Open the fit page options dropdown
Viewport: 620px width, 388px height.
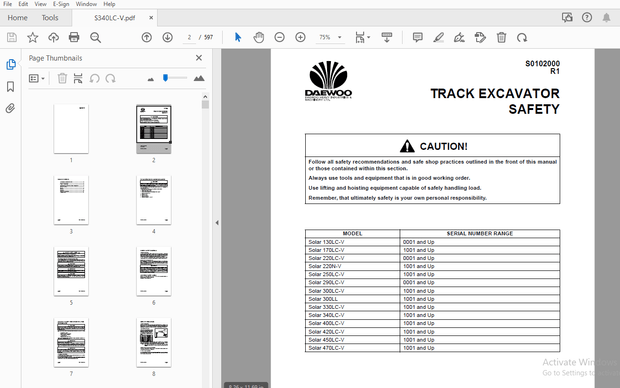362,38
